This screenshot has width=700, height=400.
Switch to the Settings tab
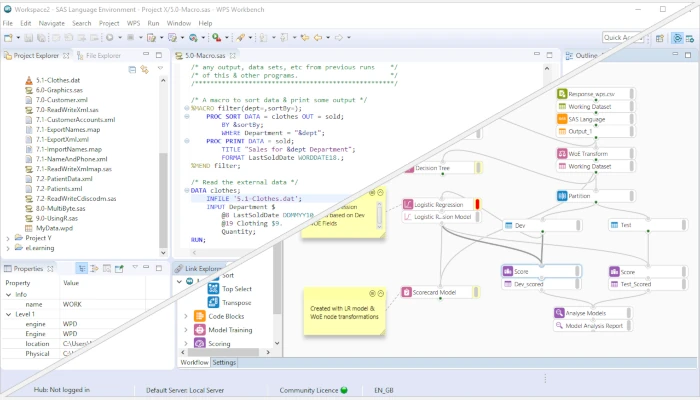tap(224, 362)
